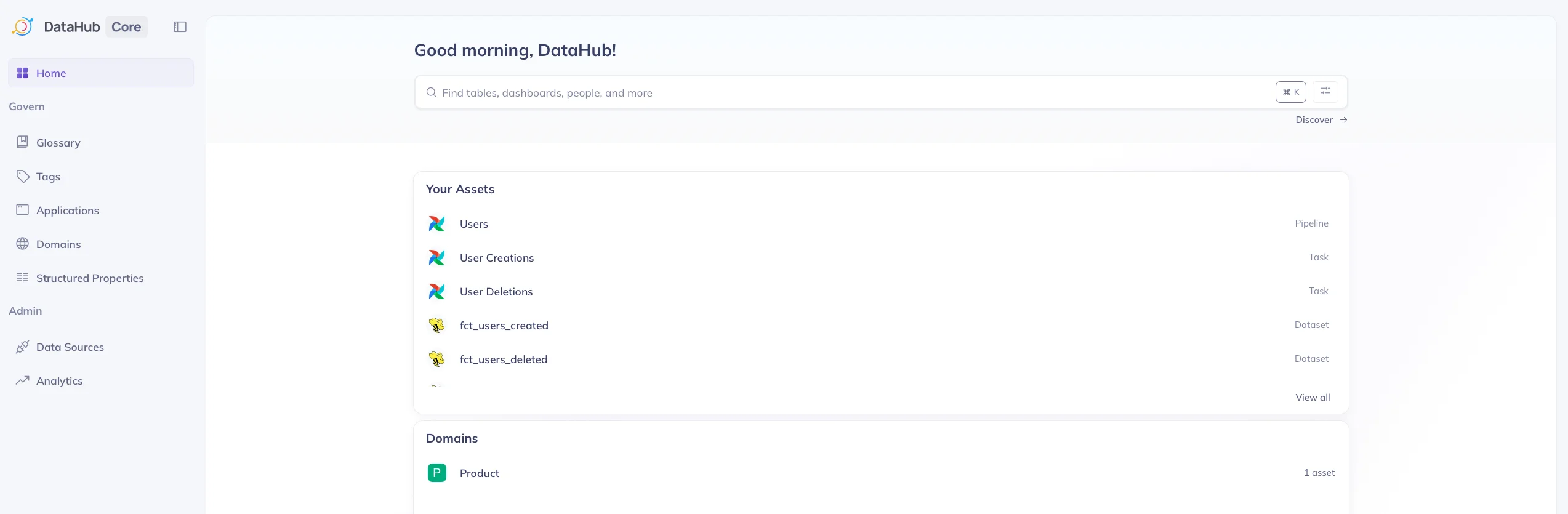
Task: Go to Tags in the sidebar
Action: tap(101, 176)
